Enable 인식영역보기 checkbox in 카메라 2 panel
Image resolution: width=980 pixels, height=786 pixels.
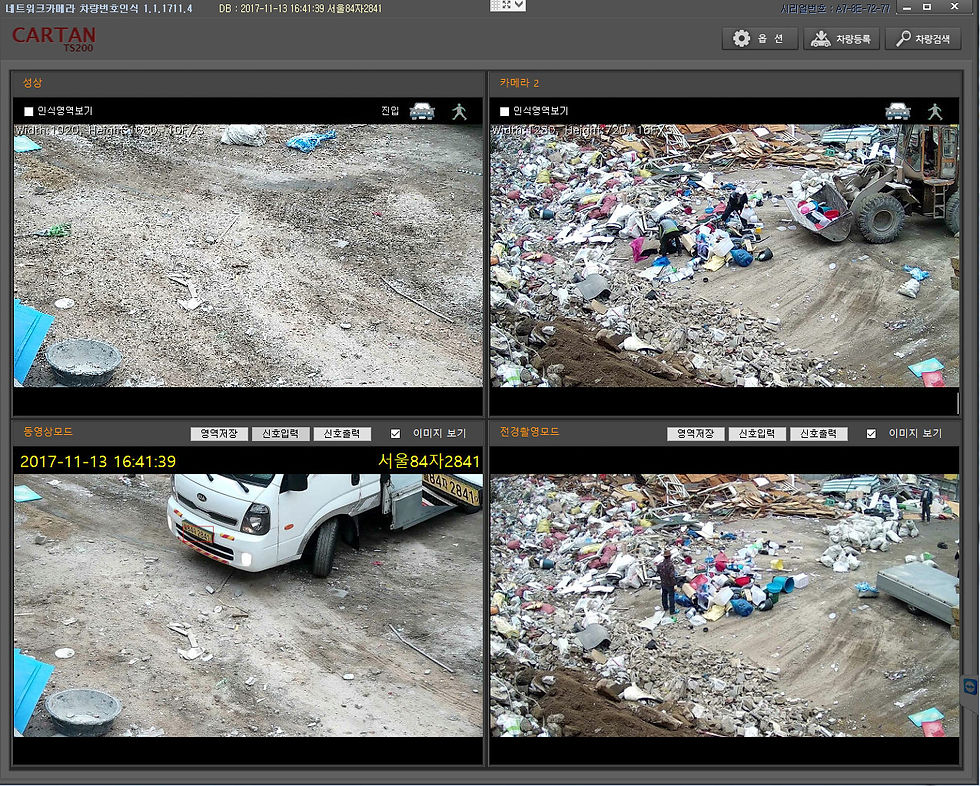(504, 111)
